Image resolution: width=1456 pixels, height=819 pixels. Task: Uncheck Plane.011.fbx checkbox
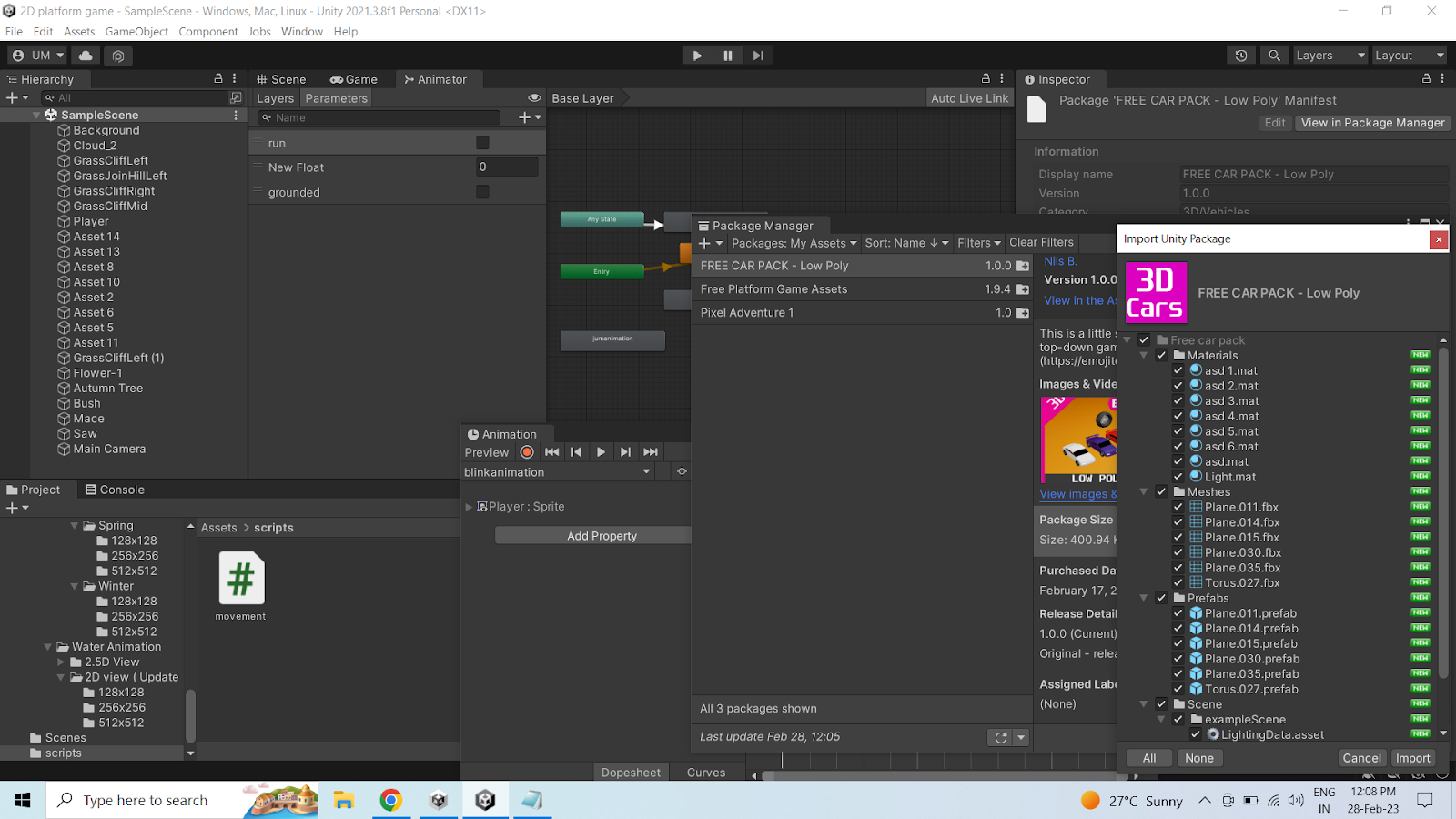pyautogui.click(x=1178, y=508)
